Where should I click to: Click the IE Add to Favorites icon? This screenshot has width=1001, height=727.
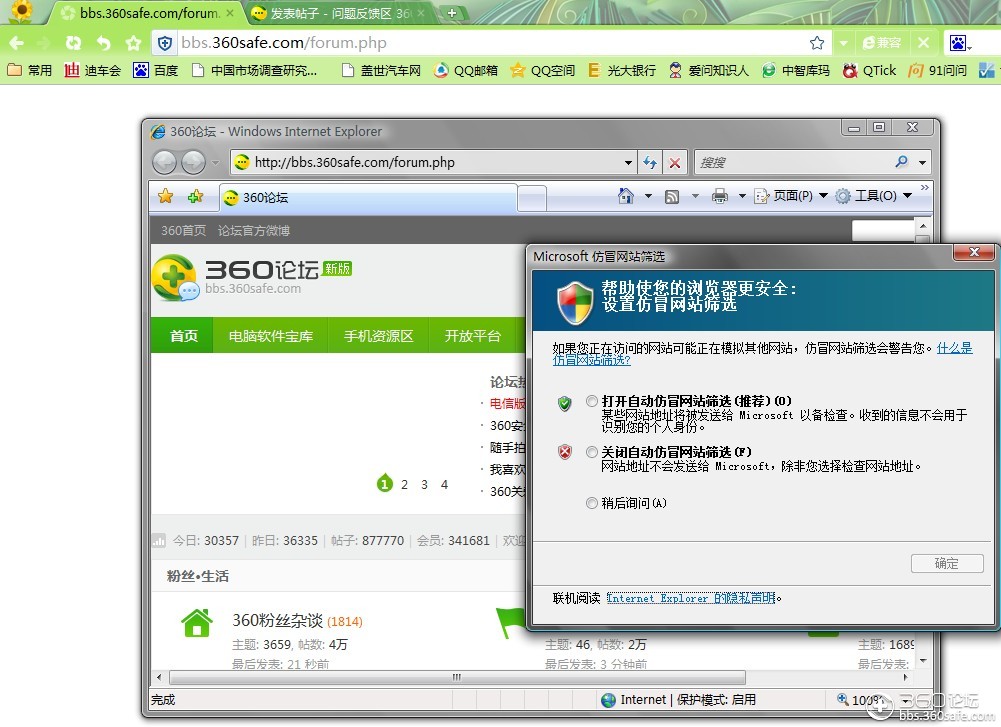(195, 196)
